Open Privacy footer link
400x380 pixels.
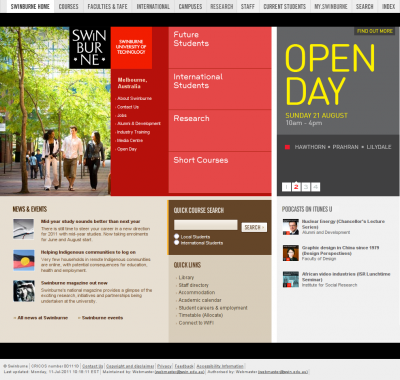164,366
